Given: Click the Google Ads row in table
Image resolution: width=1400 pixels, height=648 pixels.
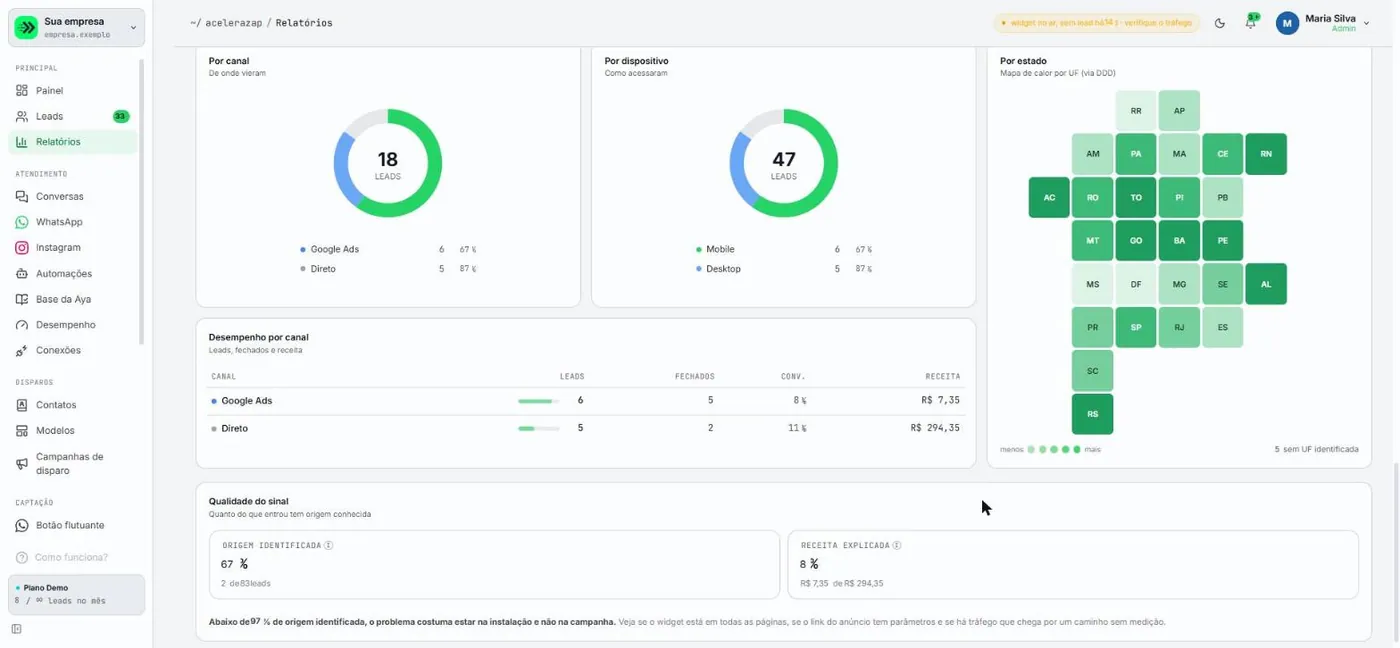Looking at the screenshot, I should [585, 401].
